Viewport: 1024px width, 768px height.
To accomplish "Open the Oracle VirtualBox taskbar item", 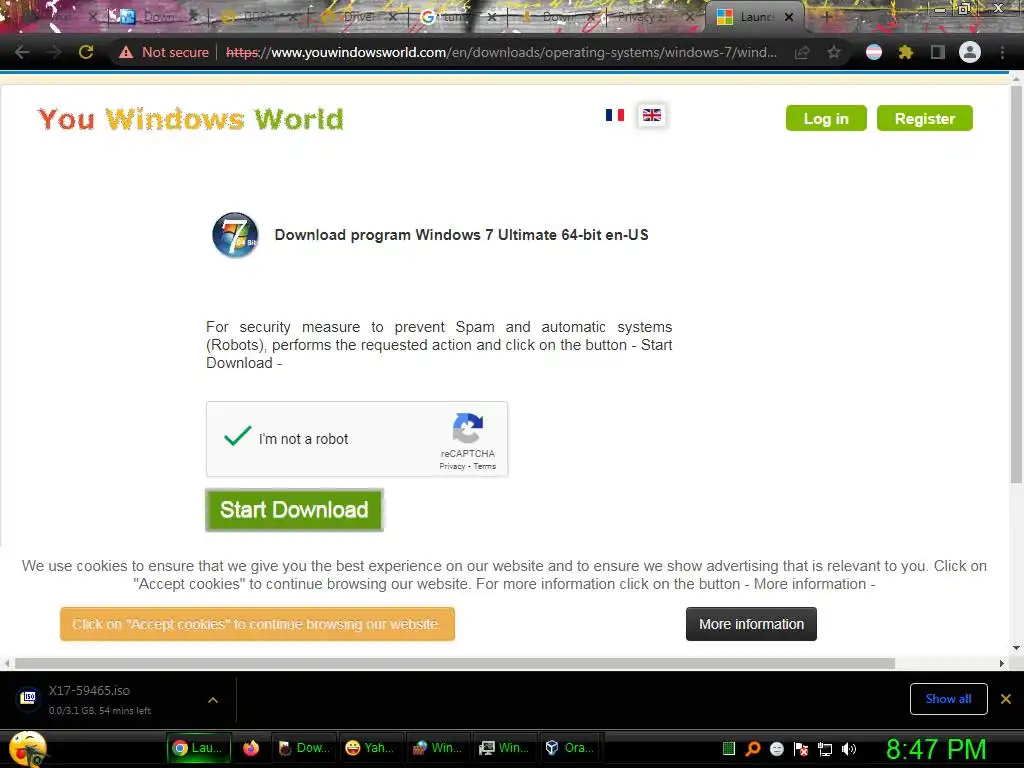I will point(570,748).
